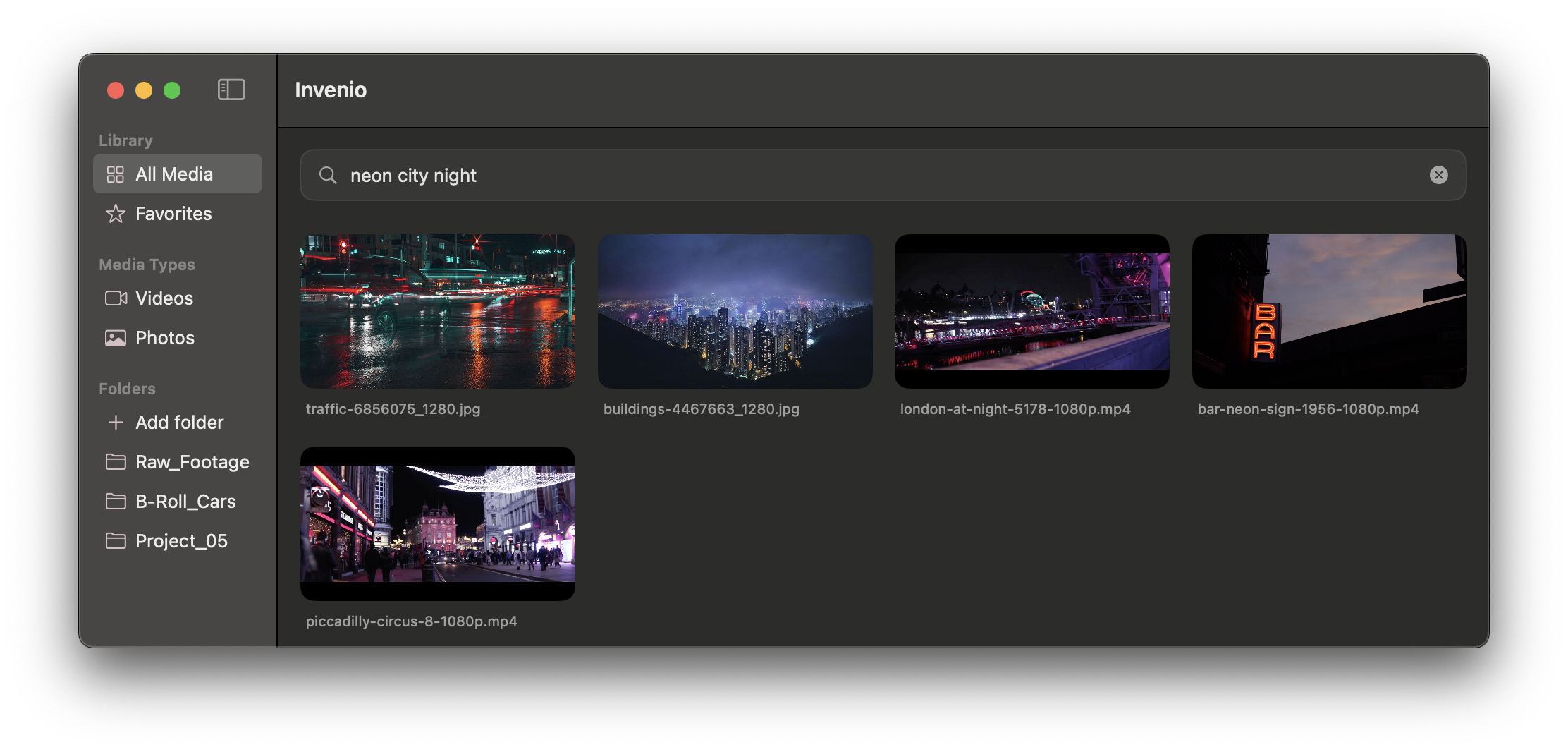
Task: Click the Photos picture icon
Action: click(116, 338)
